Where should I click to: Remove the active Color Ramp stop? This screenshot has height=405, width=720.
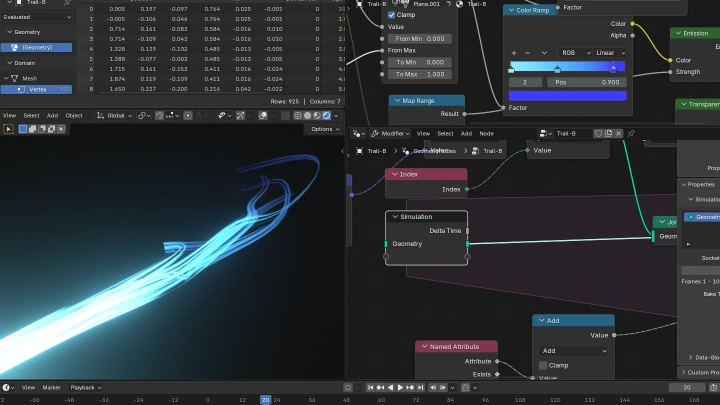click(527, 53)
